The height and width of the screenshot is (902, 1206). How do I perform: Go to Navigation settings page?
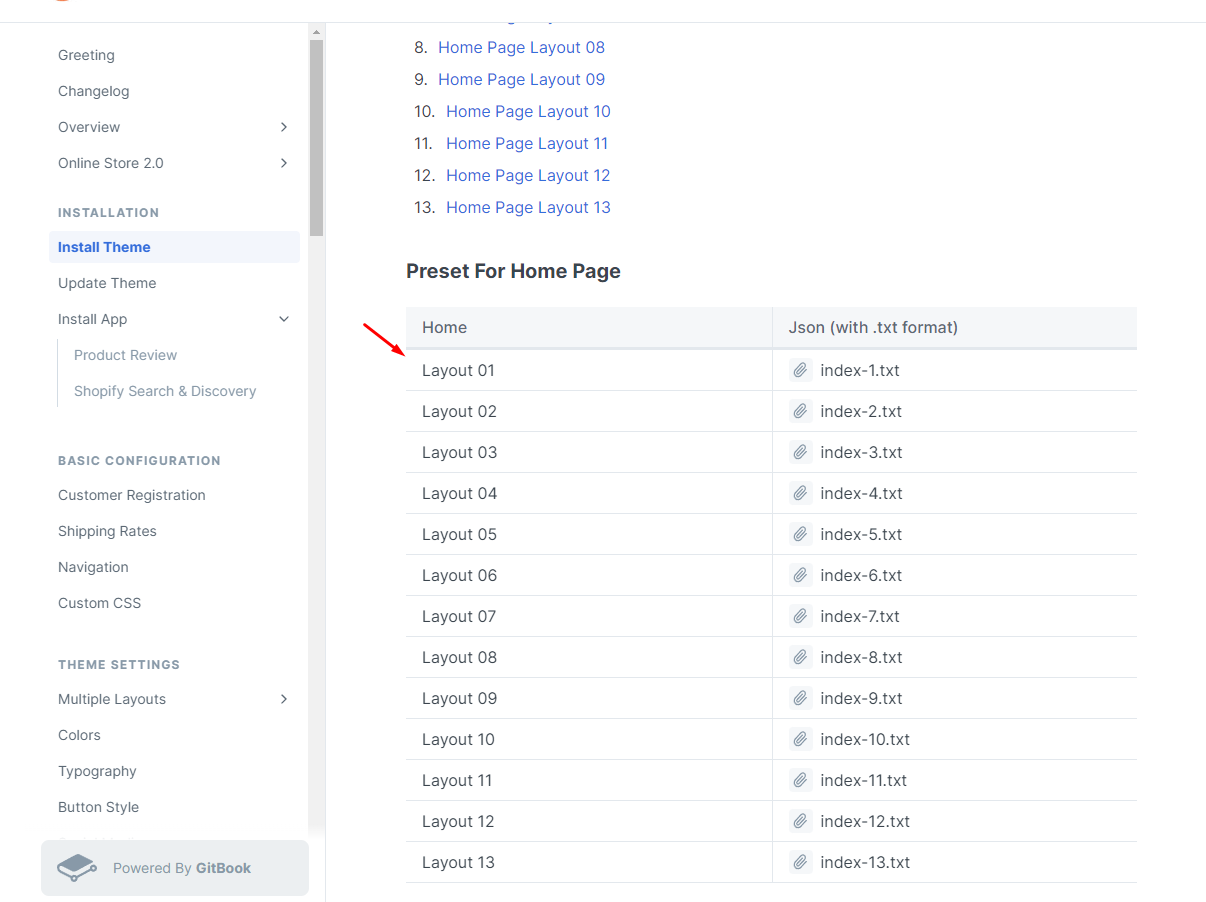[93, 567]
